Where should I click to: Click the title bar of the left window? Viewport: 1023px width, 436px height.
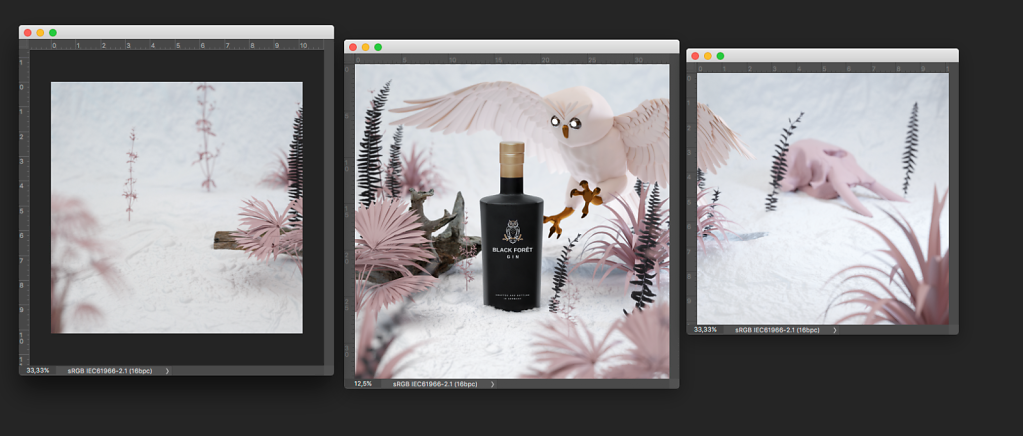click(x=176, y=33)
